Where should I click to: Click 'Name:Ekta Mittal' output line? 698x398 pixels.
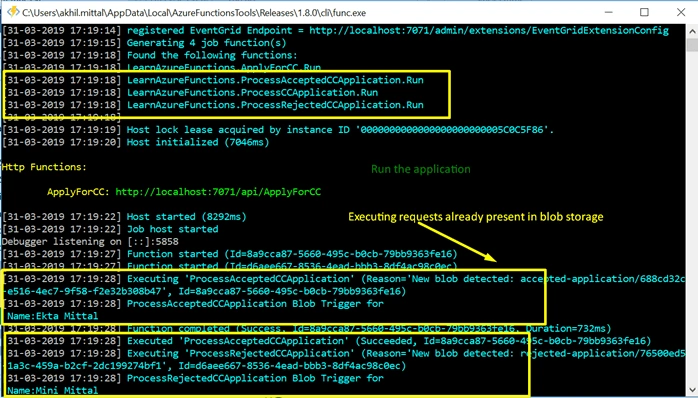point(53,317)
